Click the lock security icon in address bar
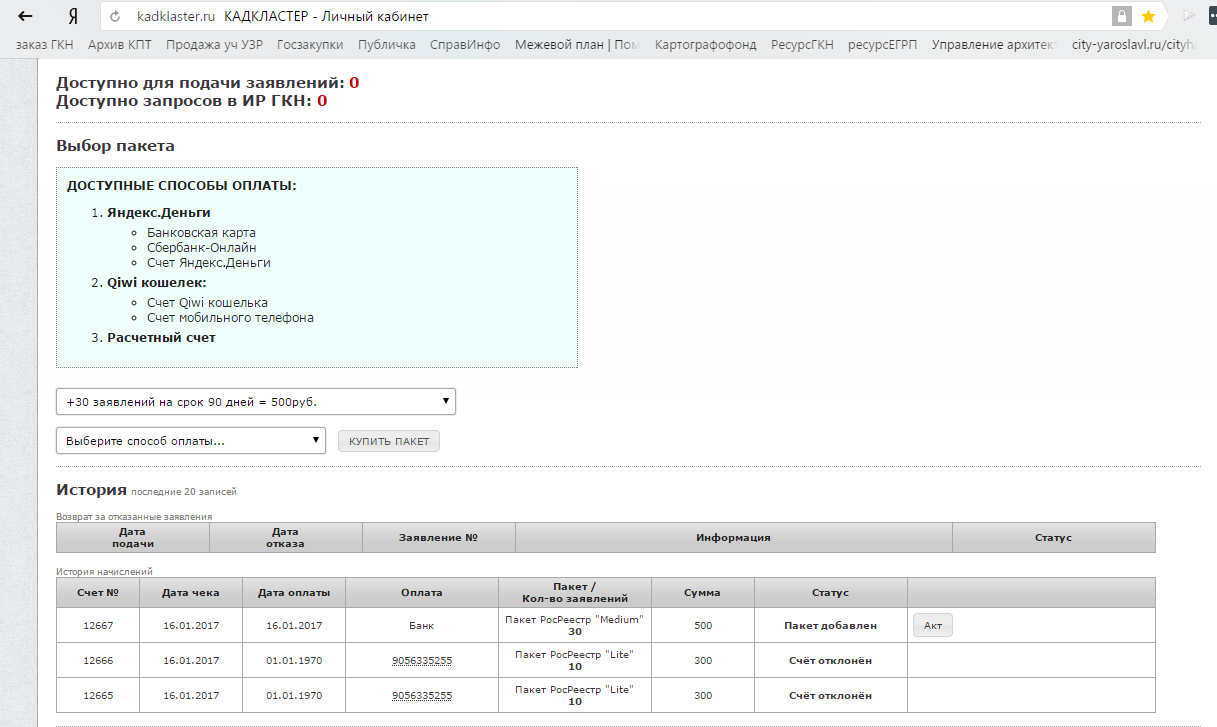This screenshot has height=727, width=1217. pos(1122,17)
